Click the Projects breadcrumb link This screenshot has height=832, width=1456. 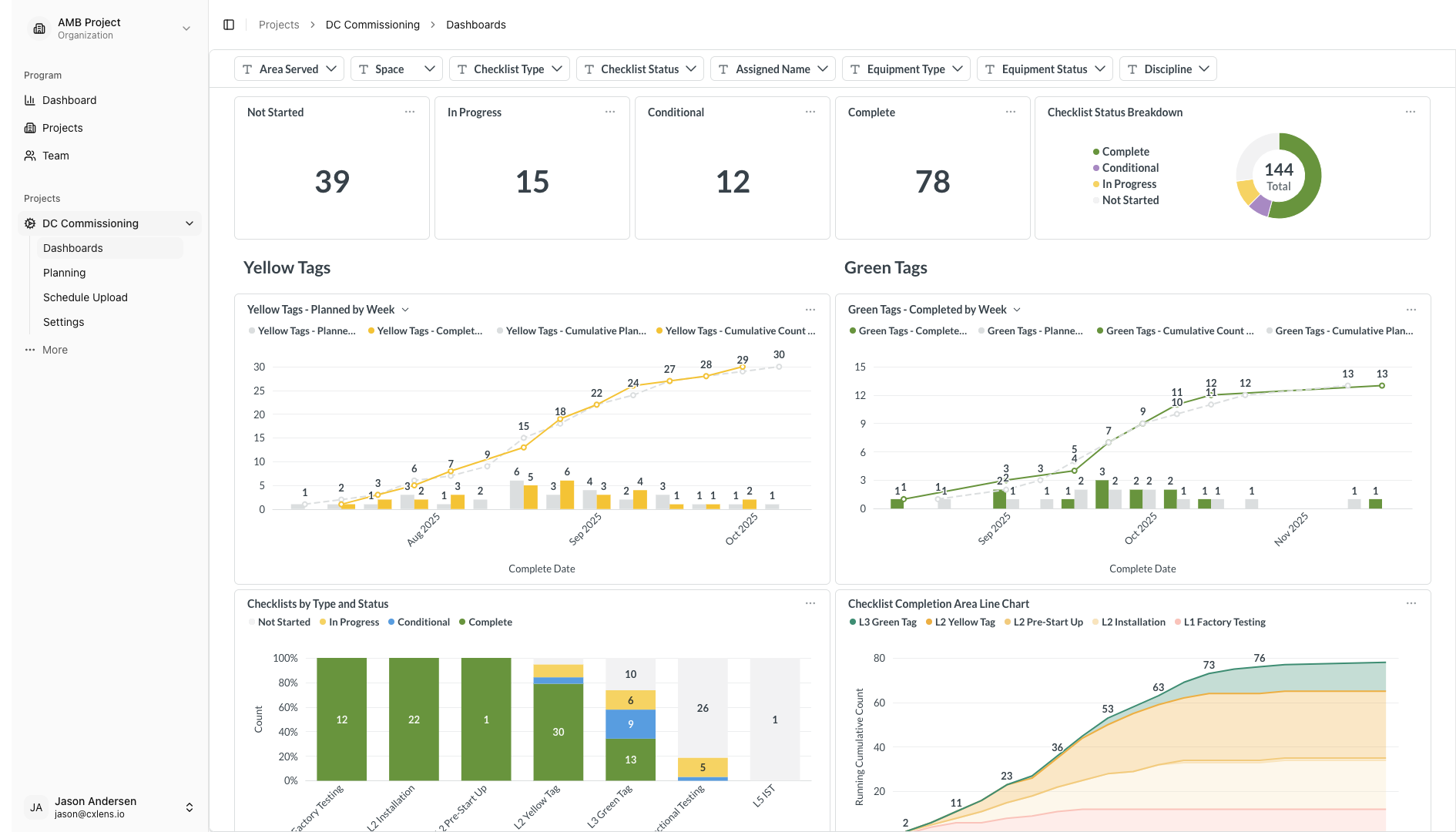coord(278,24)
